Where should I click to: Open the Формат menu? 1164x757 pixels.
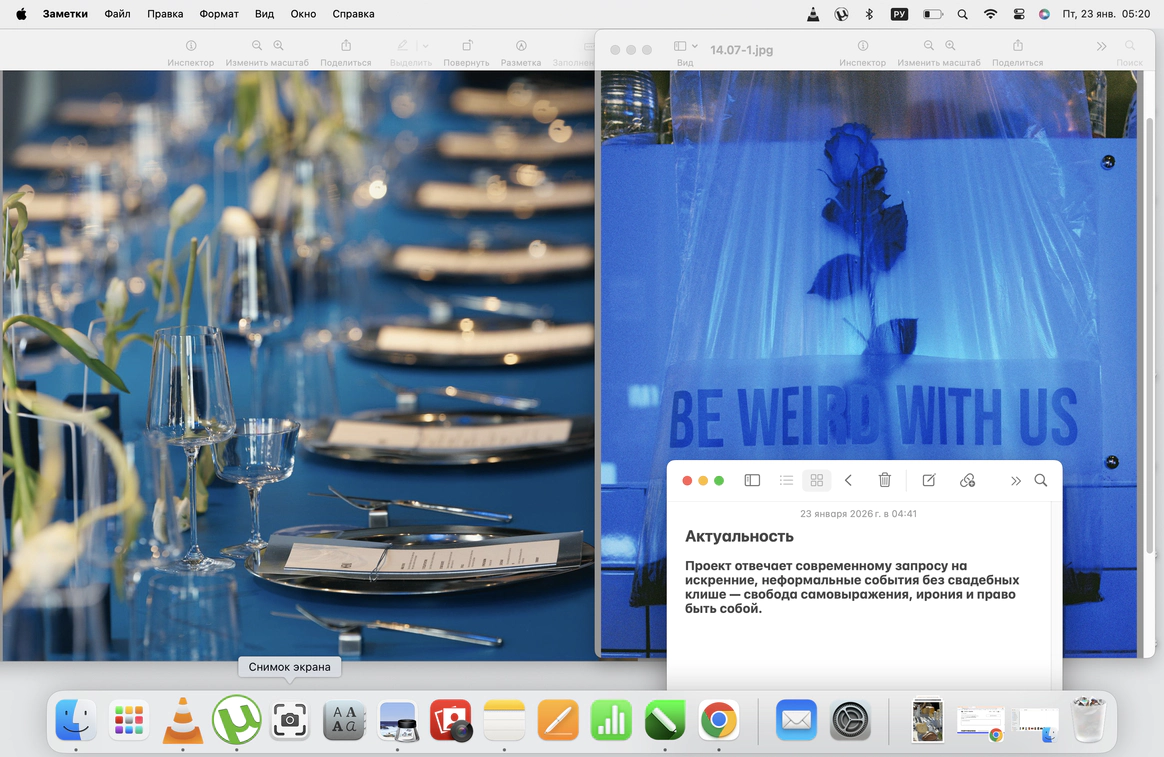[219, 14]
